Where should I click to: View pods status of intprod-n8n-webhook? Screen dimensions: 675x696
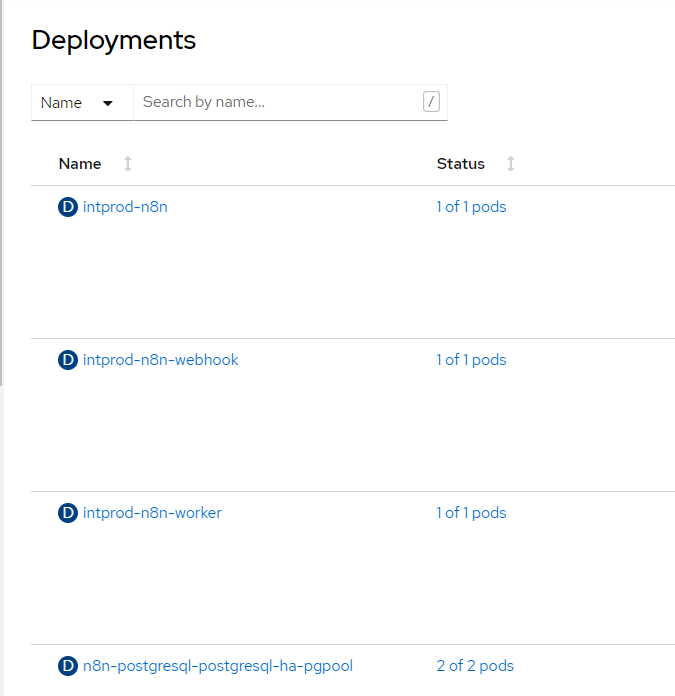tap(471, 360)
